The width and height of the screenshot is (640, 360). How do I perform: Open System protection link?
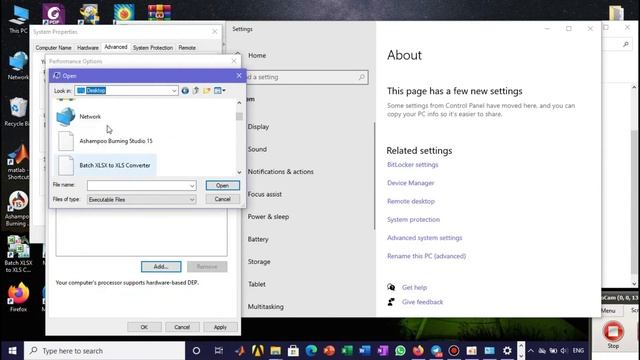[x=413, y=220]
